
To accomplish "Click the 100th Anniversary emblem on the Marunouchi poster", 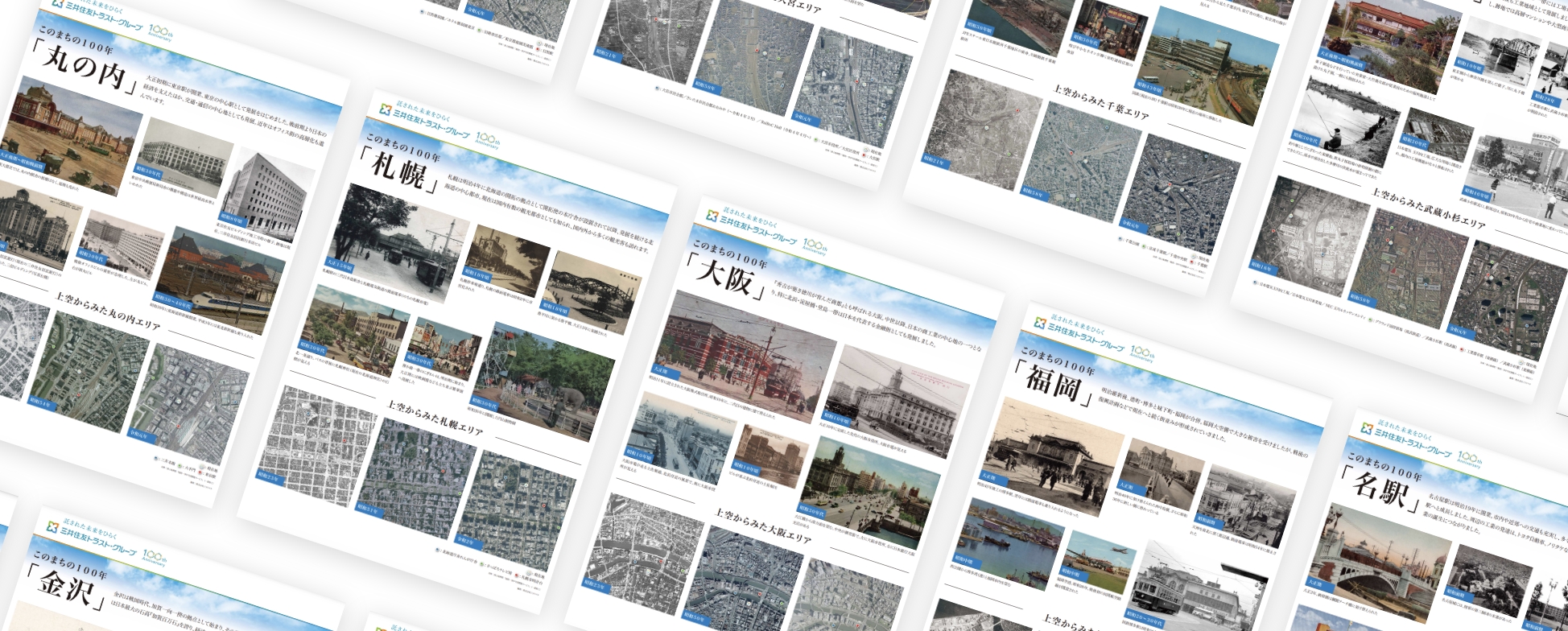I will [160, 35].
